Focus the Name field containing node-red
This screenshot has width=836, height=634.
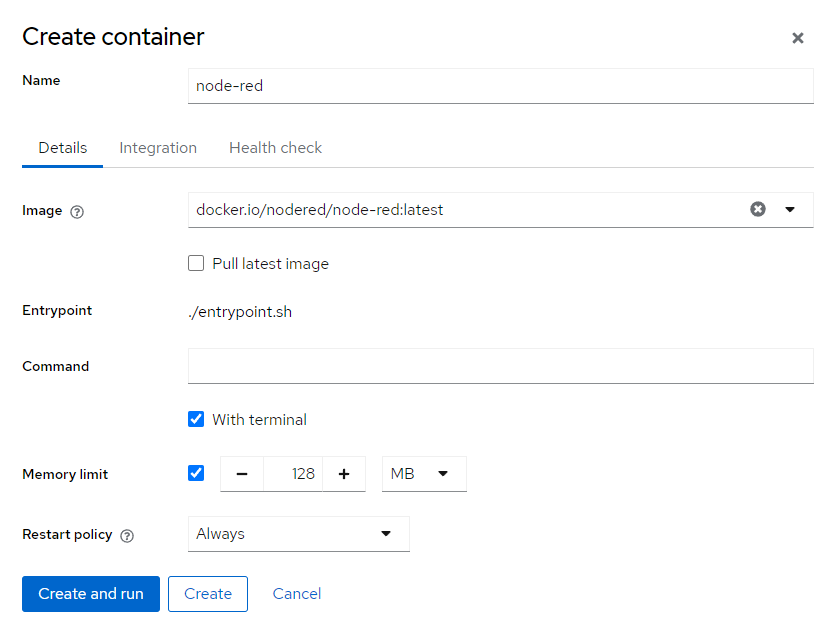point(500,86)
